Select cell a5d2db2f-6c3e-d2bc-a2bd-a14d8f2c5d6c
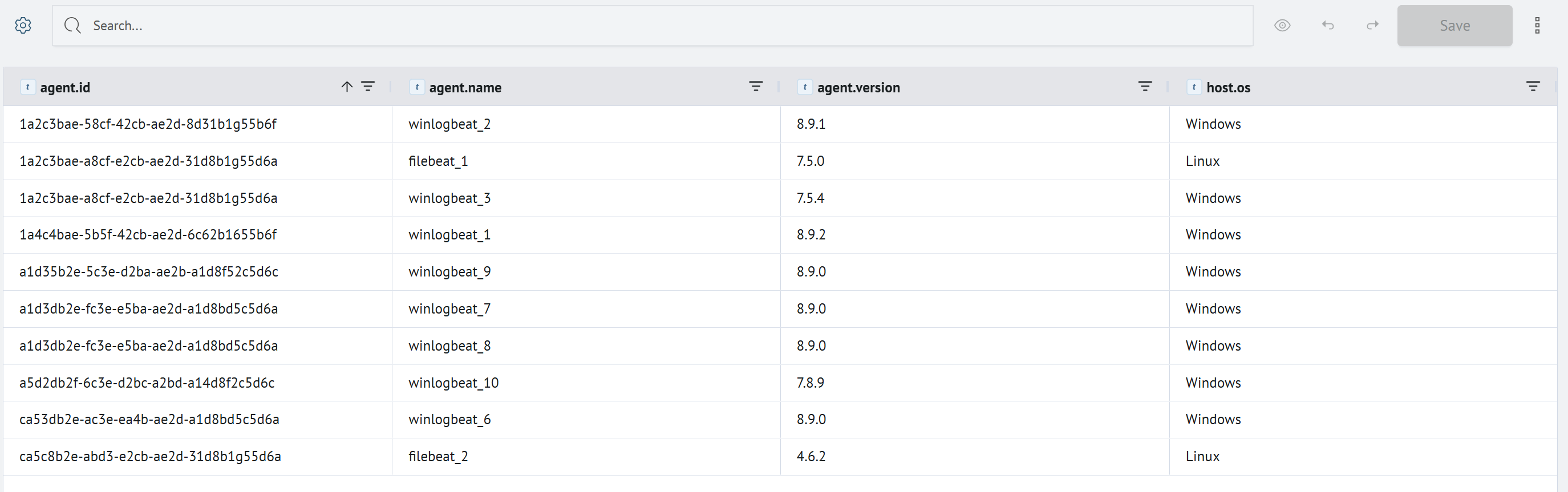This screenshot has height=492, width=1568. click(x=198, y=383)
